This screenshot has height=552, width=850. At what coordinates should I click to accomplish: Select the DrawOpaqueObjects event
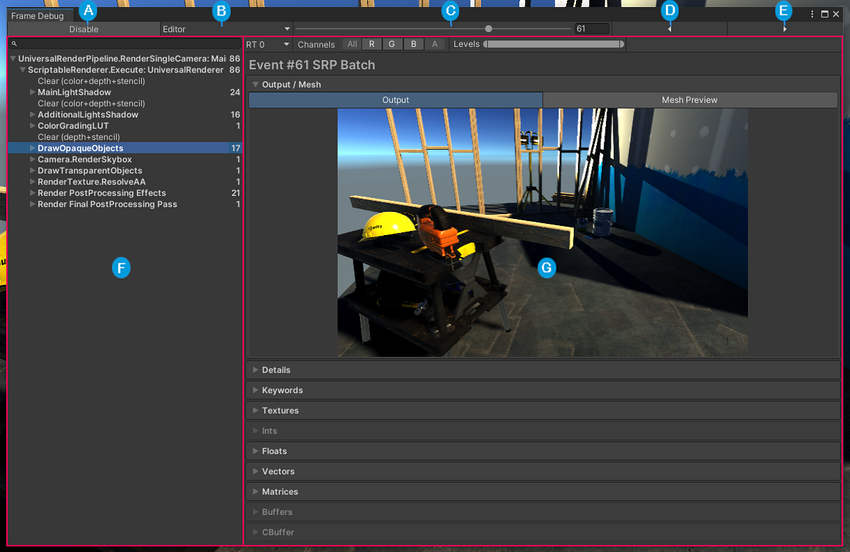click(x=80, y=148)
